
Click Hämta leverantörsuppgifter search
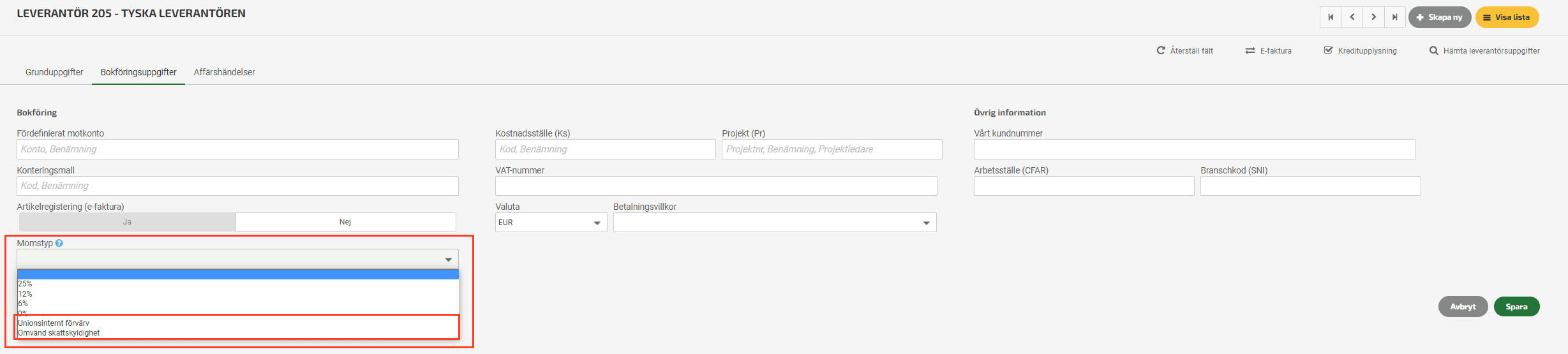[1484, 50]
